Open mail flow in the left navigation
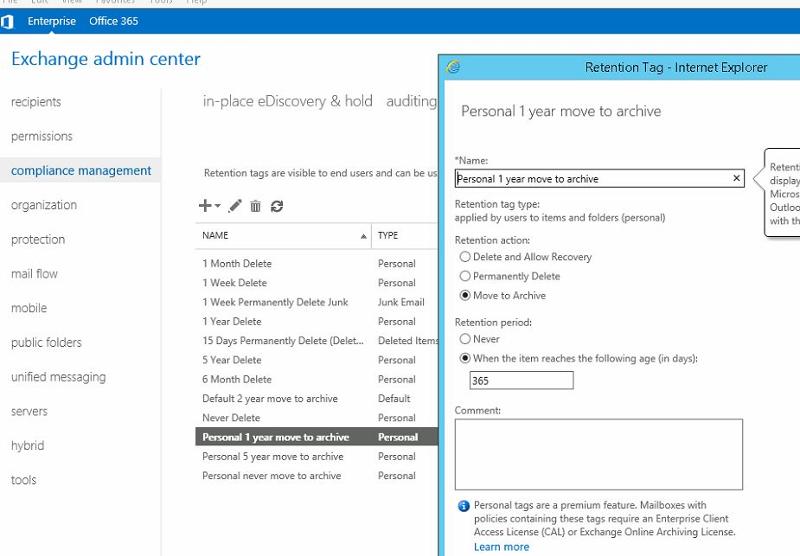Screen dimensions: 800x556 34,274
